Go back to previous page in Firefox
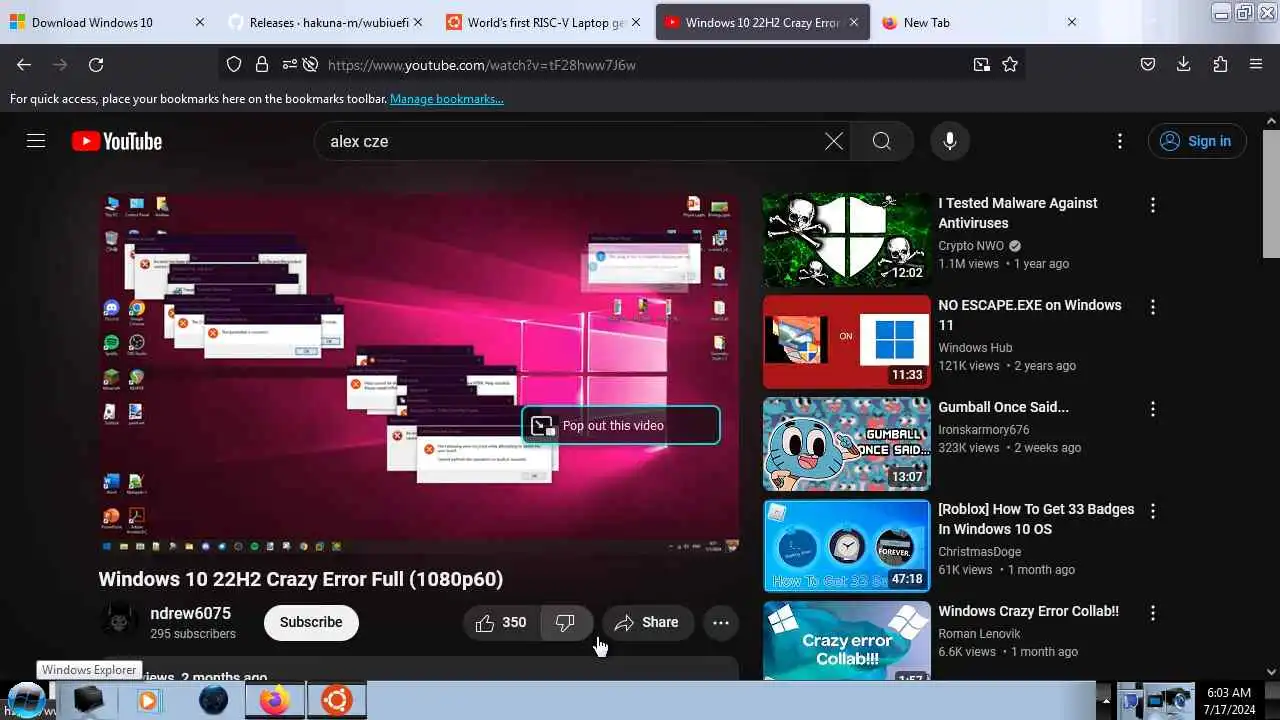1280x720 pixels. coord(24,64)
